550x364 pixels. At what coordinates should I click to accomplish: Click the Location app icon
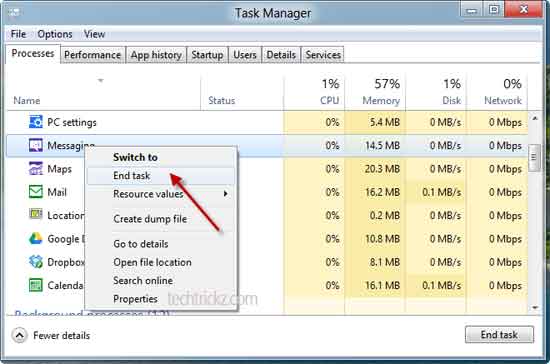click(35, 214)
